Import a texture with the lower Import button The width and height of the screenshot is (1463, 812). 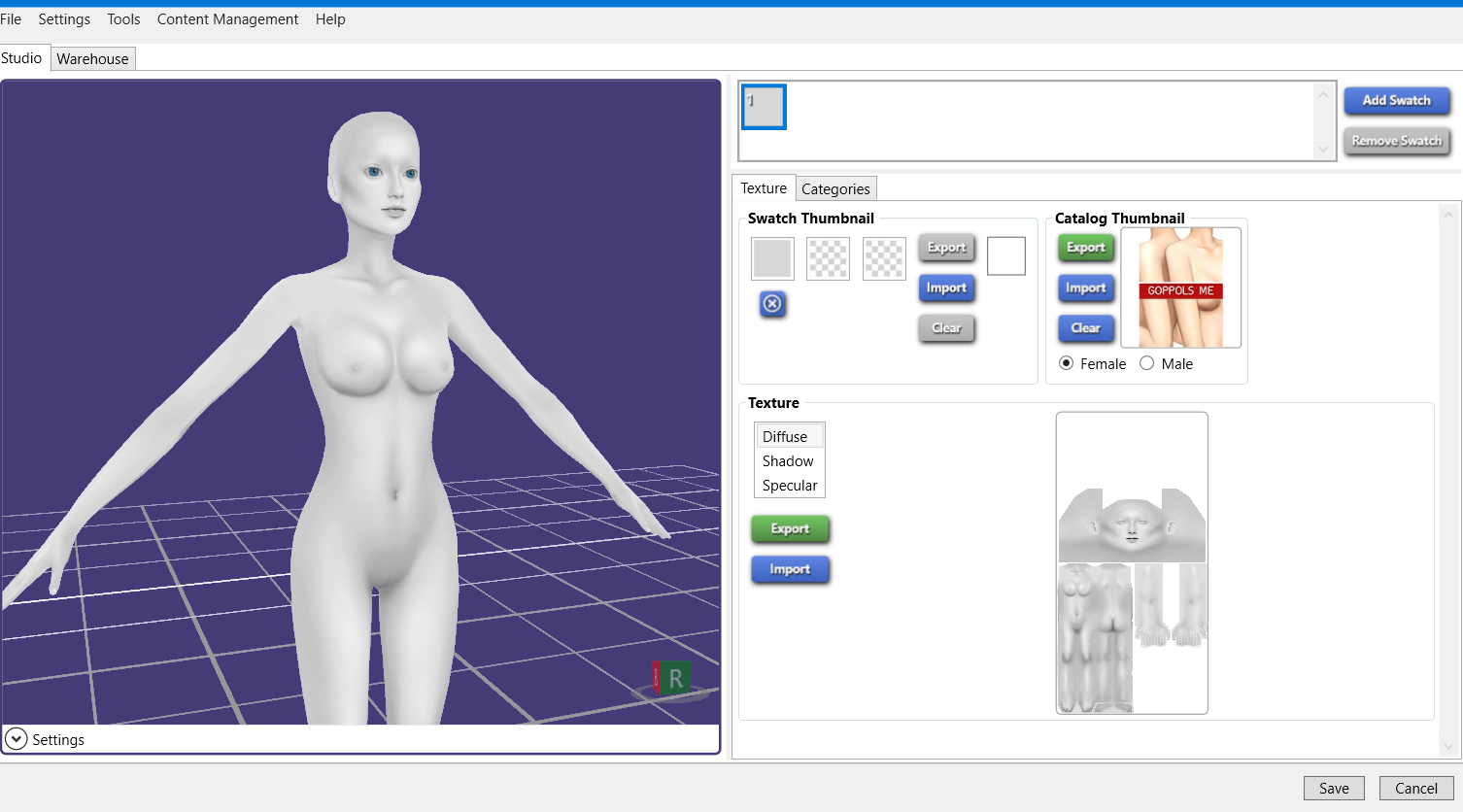click(790, 570)
